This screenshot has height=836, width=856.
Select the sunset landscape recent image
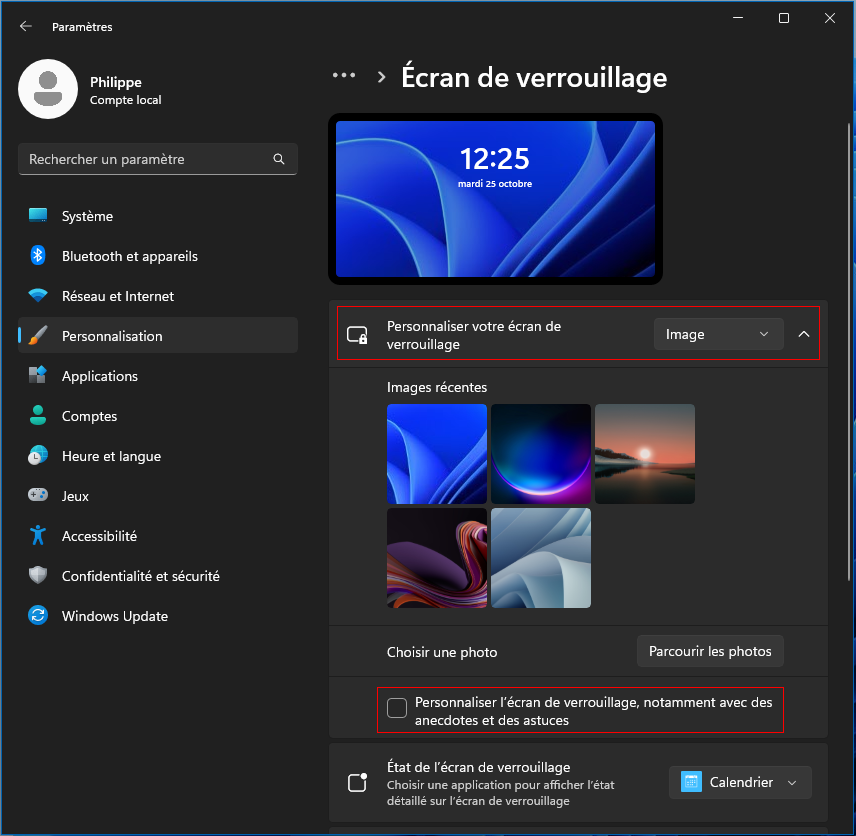pos(645,454)
